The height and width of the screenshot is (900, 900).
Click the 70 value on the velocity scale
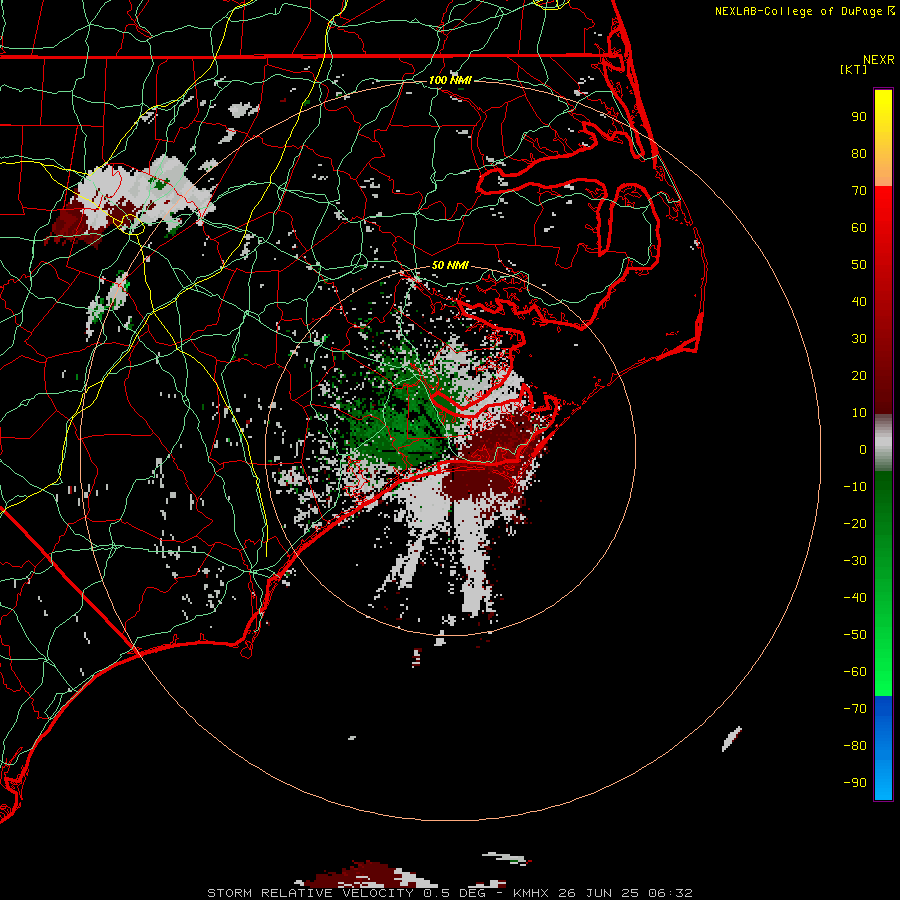(859, 191)
